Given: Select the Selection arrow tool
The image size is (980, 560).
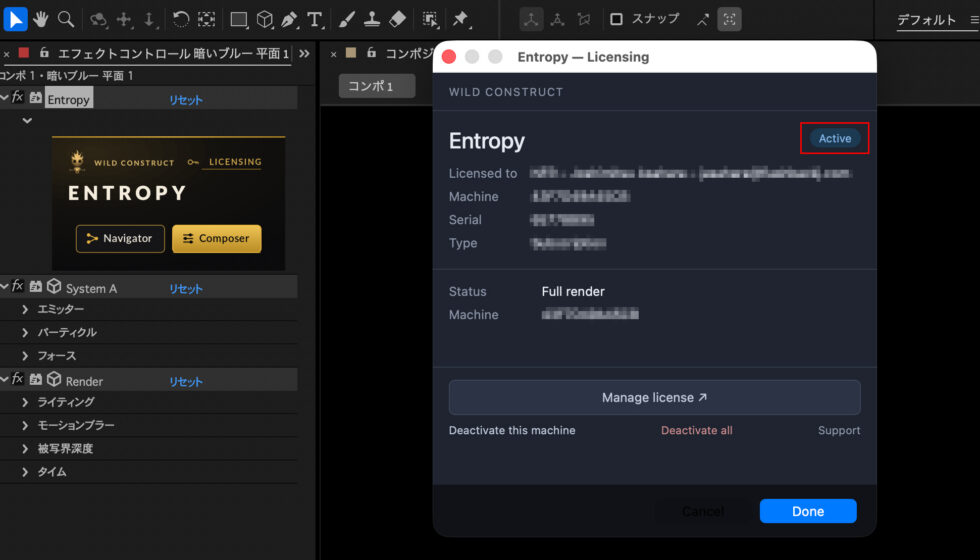Looking at the screenshot, I should coord(15,19).
